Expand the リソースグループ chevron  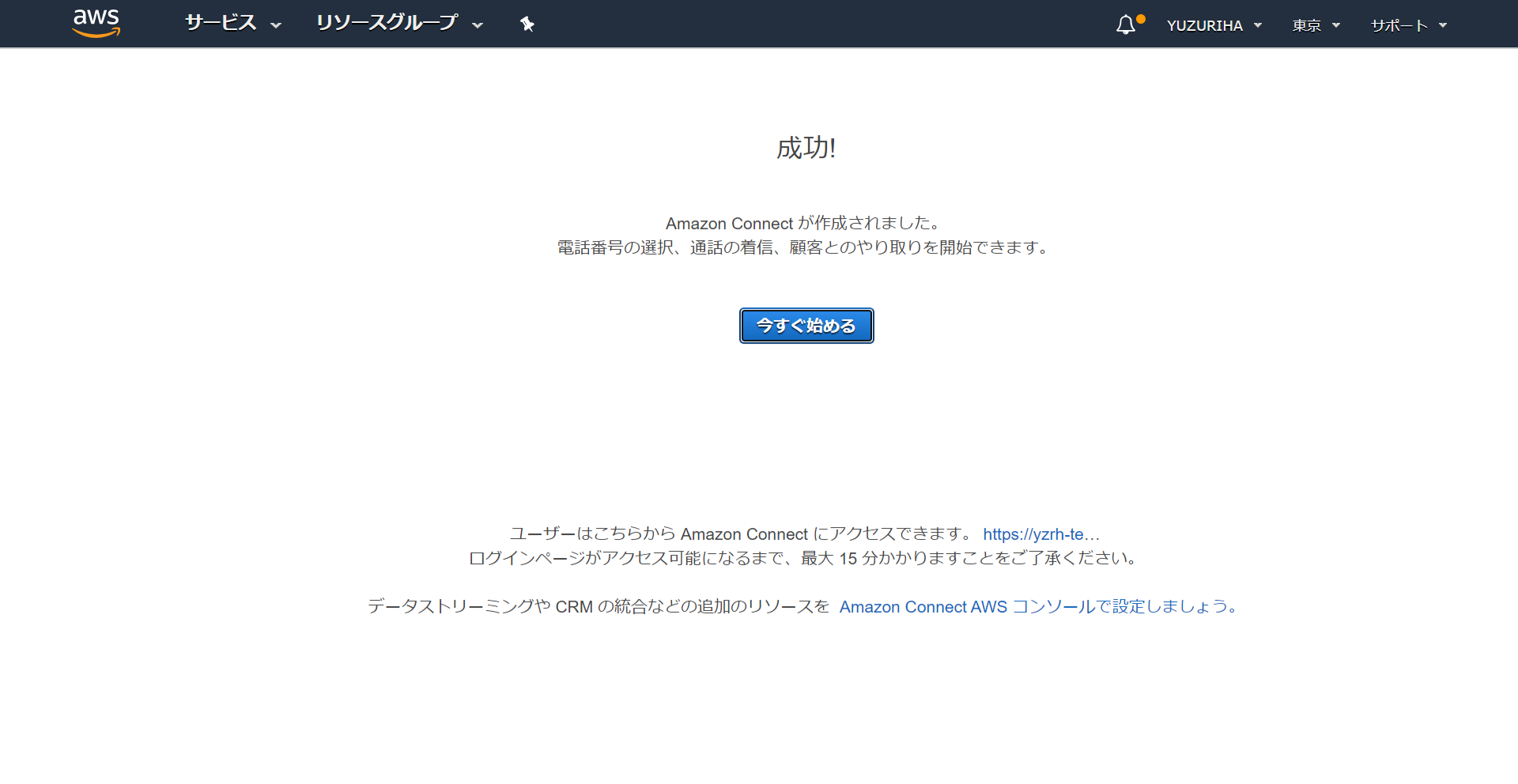click(x=478, y=26)
